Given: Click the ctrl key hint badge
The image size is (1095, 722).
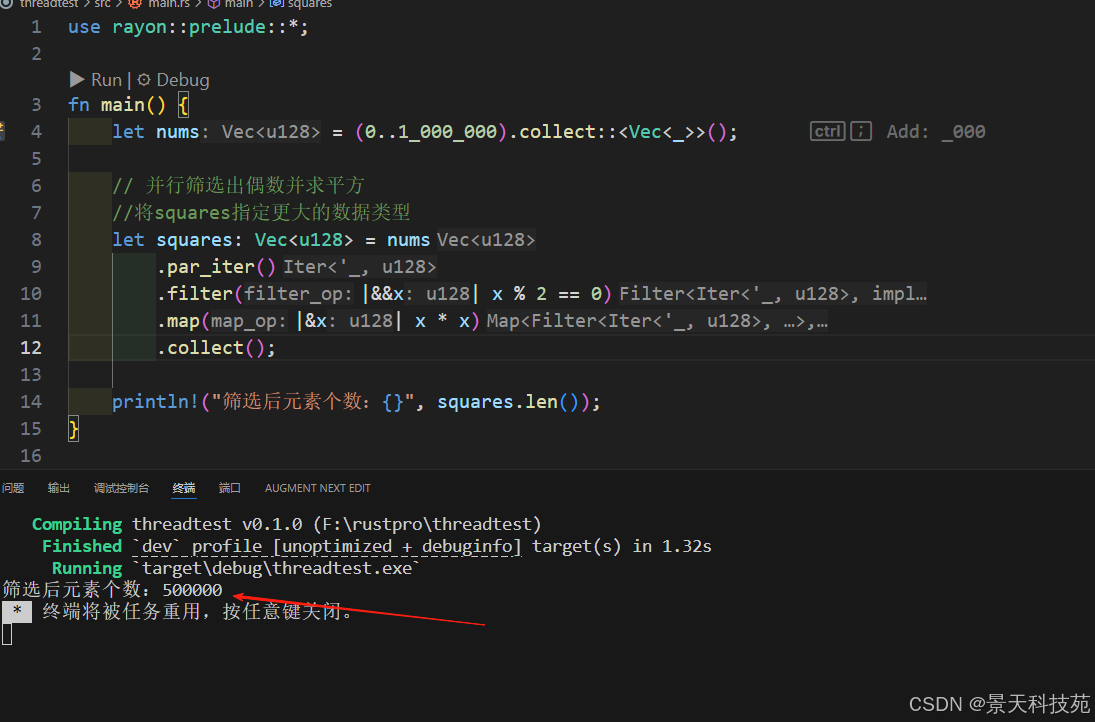Looking at the screenshot, I should [828, 131].
